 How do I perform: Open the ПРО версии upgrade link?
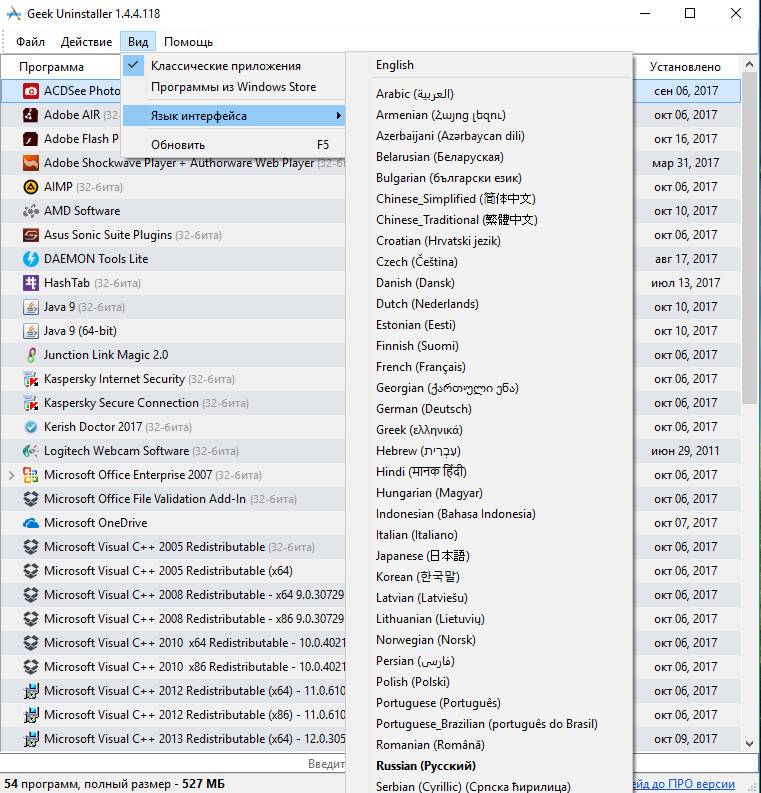coord(683,784)
